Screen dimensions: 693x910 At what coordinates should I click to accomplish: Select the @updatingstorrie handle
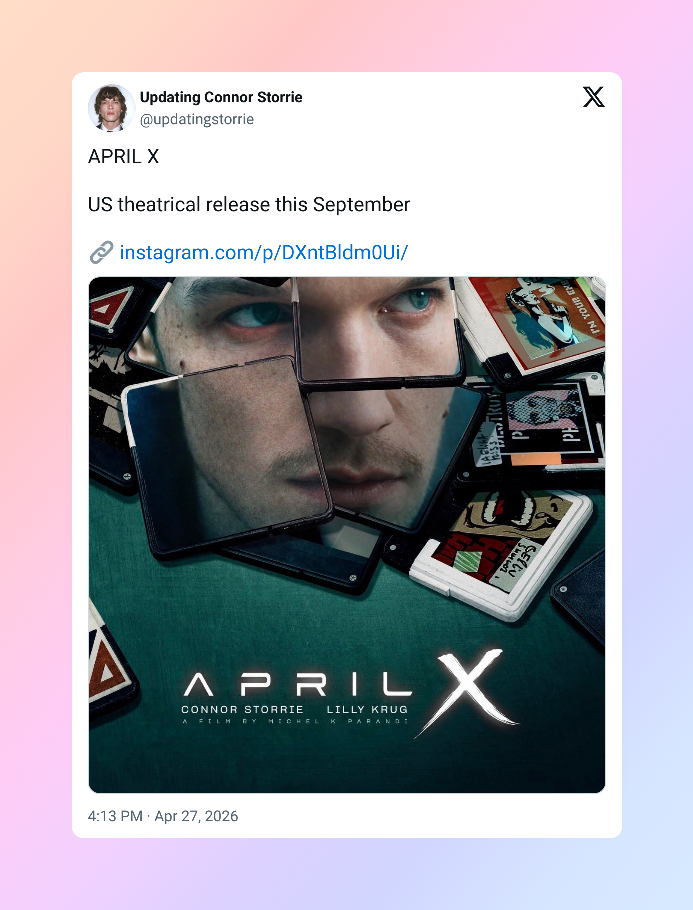click(197, 119)
